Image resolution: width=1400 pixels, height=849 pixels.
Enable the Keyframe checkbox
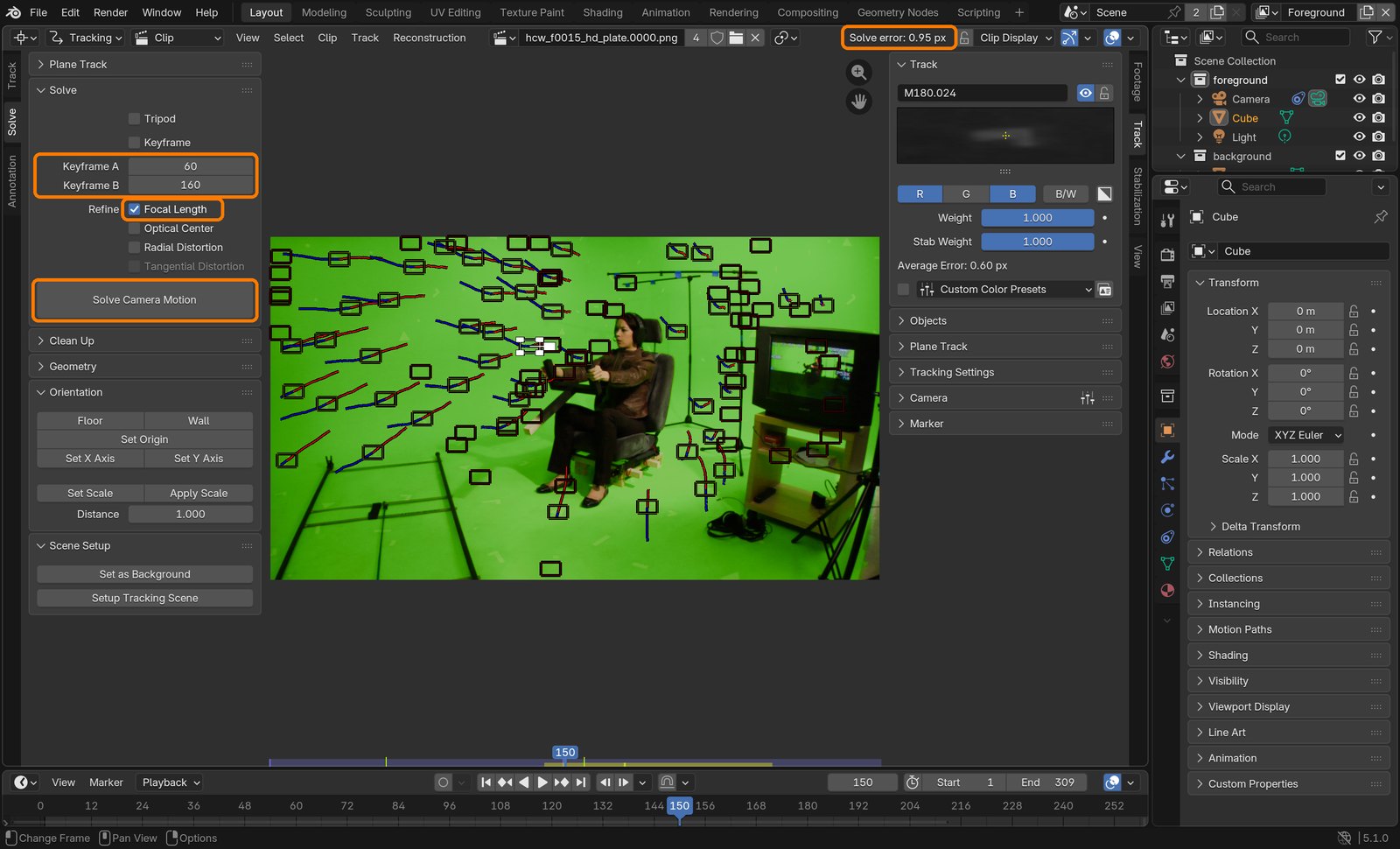tap(134, 143)
